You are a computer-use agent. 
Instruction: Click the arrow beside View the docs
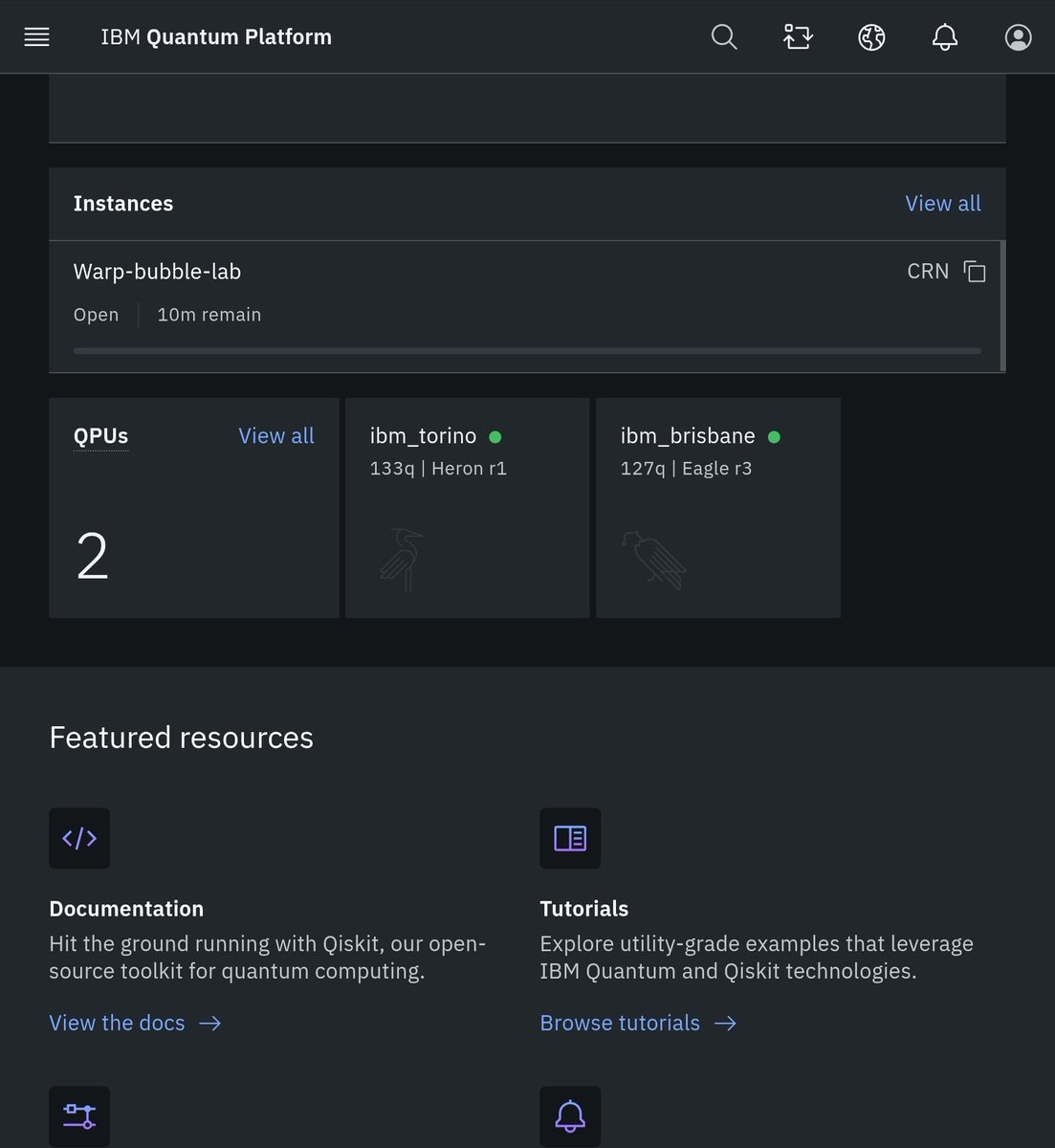point(210,1024)
